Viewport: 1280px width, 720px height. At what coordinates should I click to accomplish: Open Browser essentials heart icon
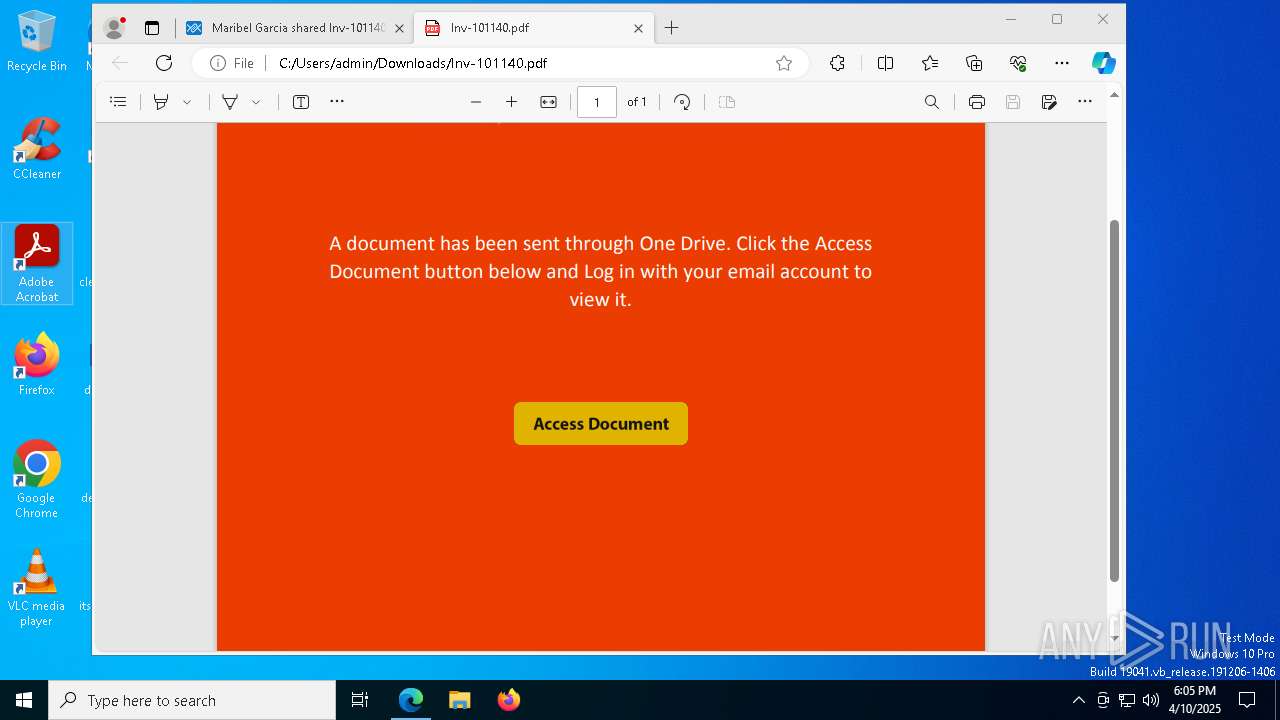[x=1018, y=63]
